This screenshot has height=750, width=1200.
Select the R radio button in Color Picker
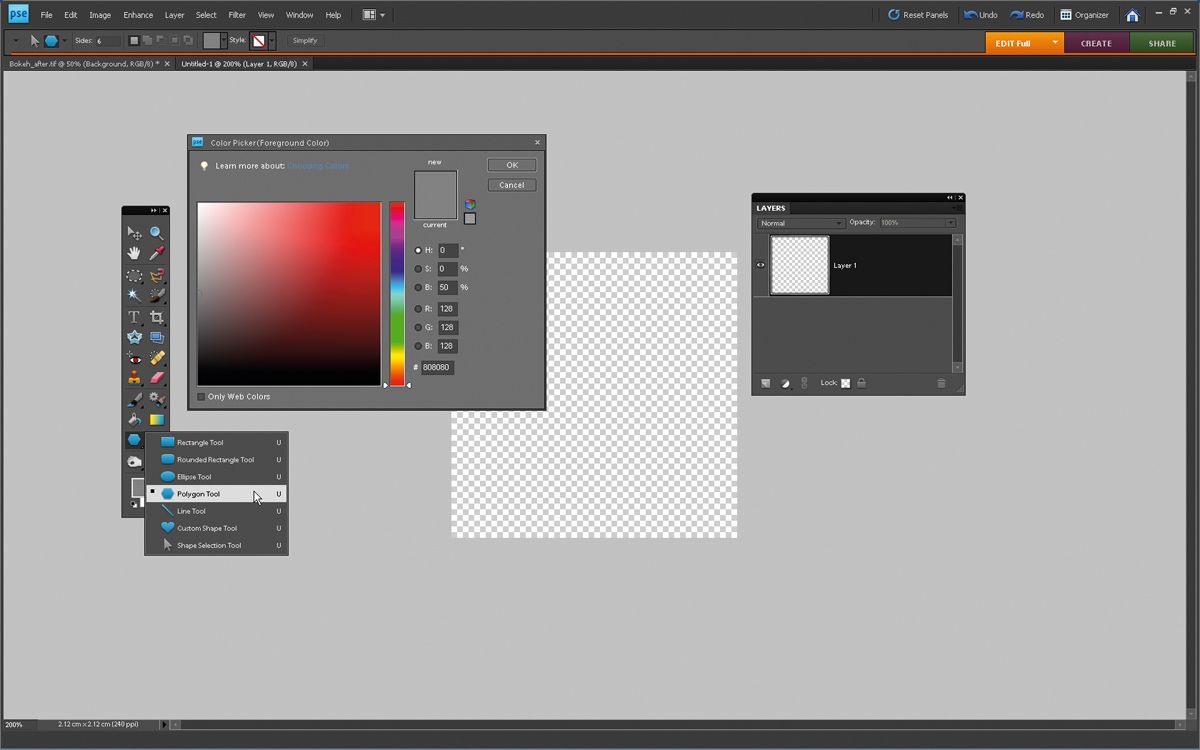click(x=418, y=309)
